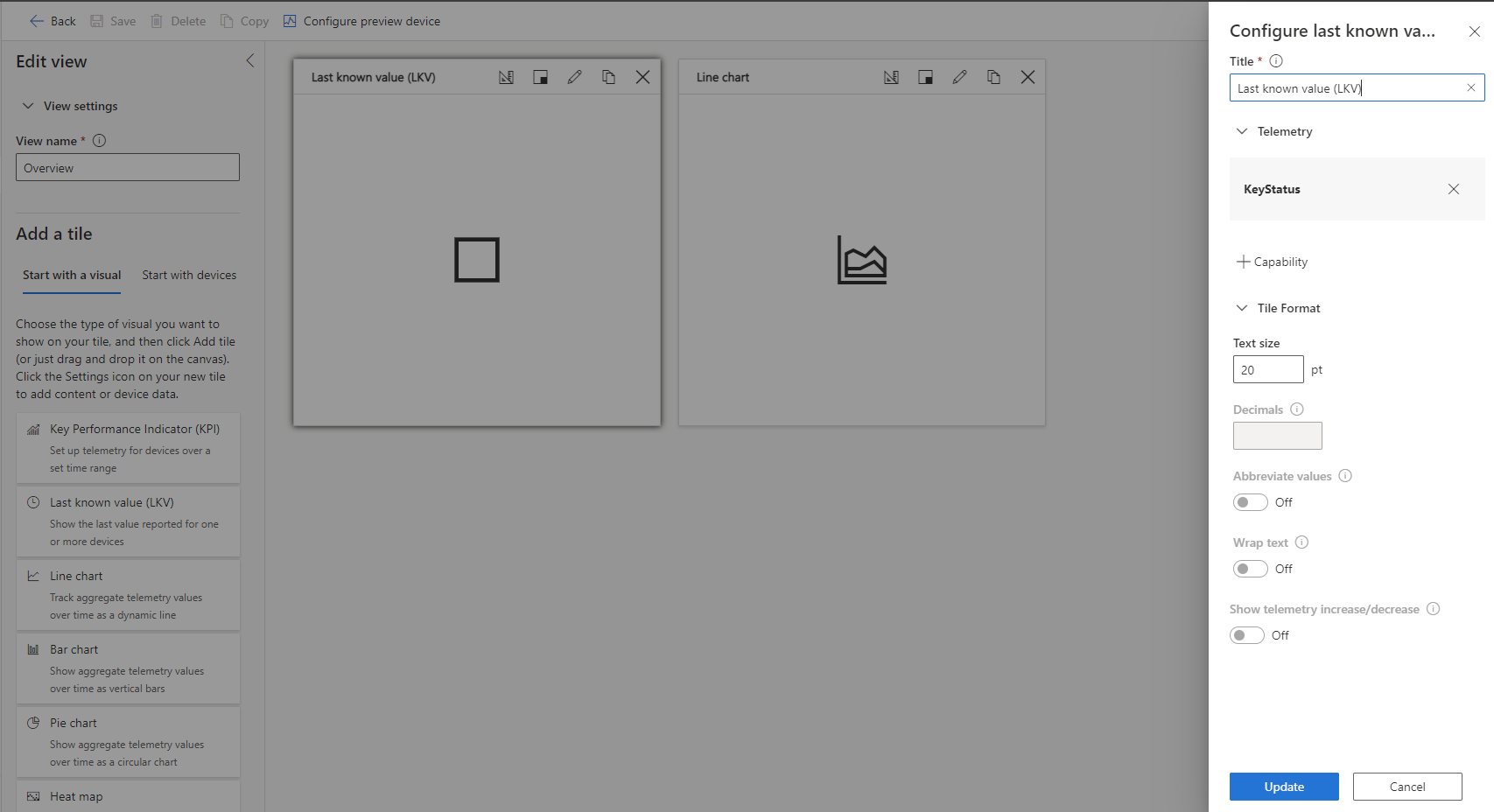Viewport: 1494px width, 812px height.
Task: Show info tooltip for View name
Action: pos(100,140)
